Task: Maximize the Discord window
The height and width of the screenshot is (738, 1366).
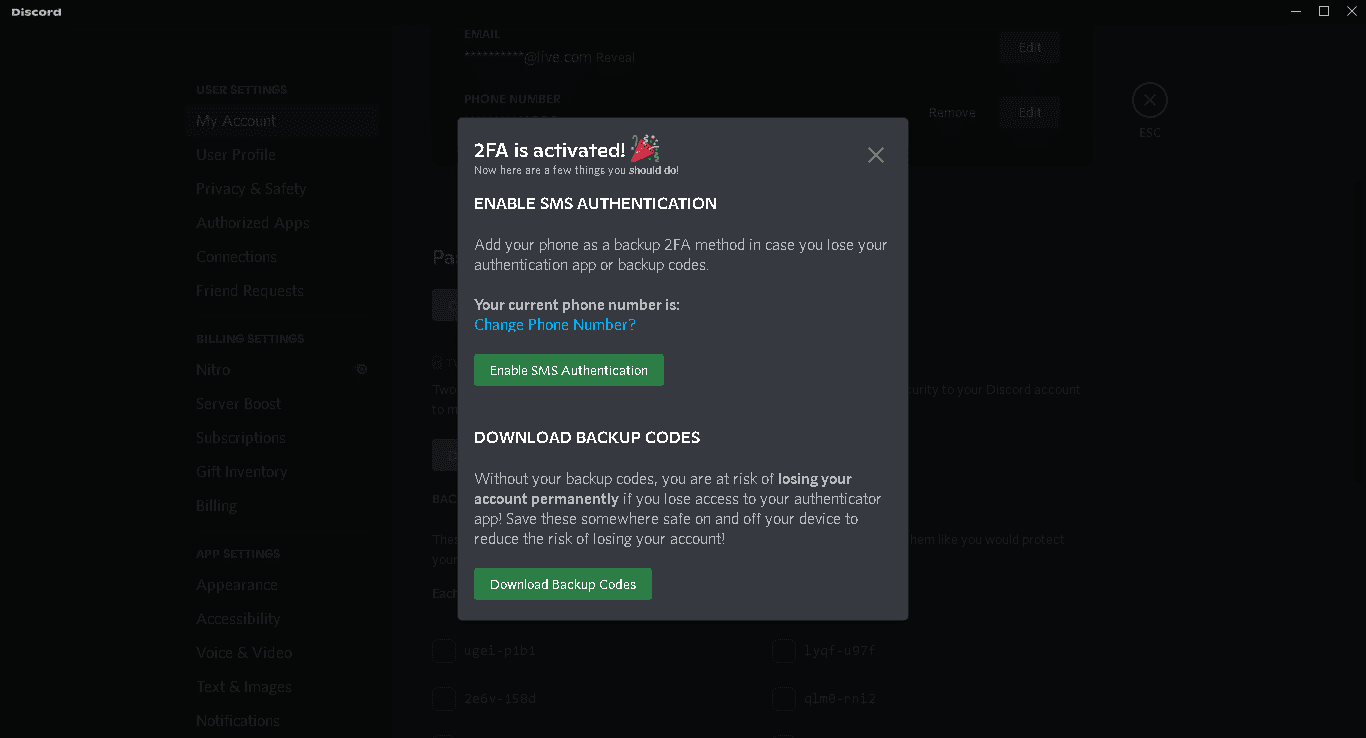Action: pos(1324,11)
